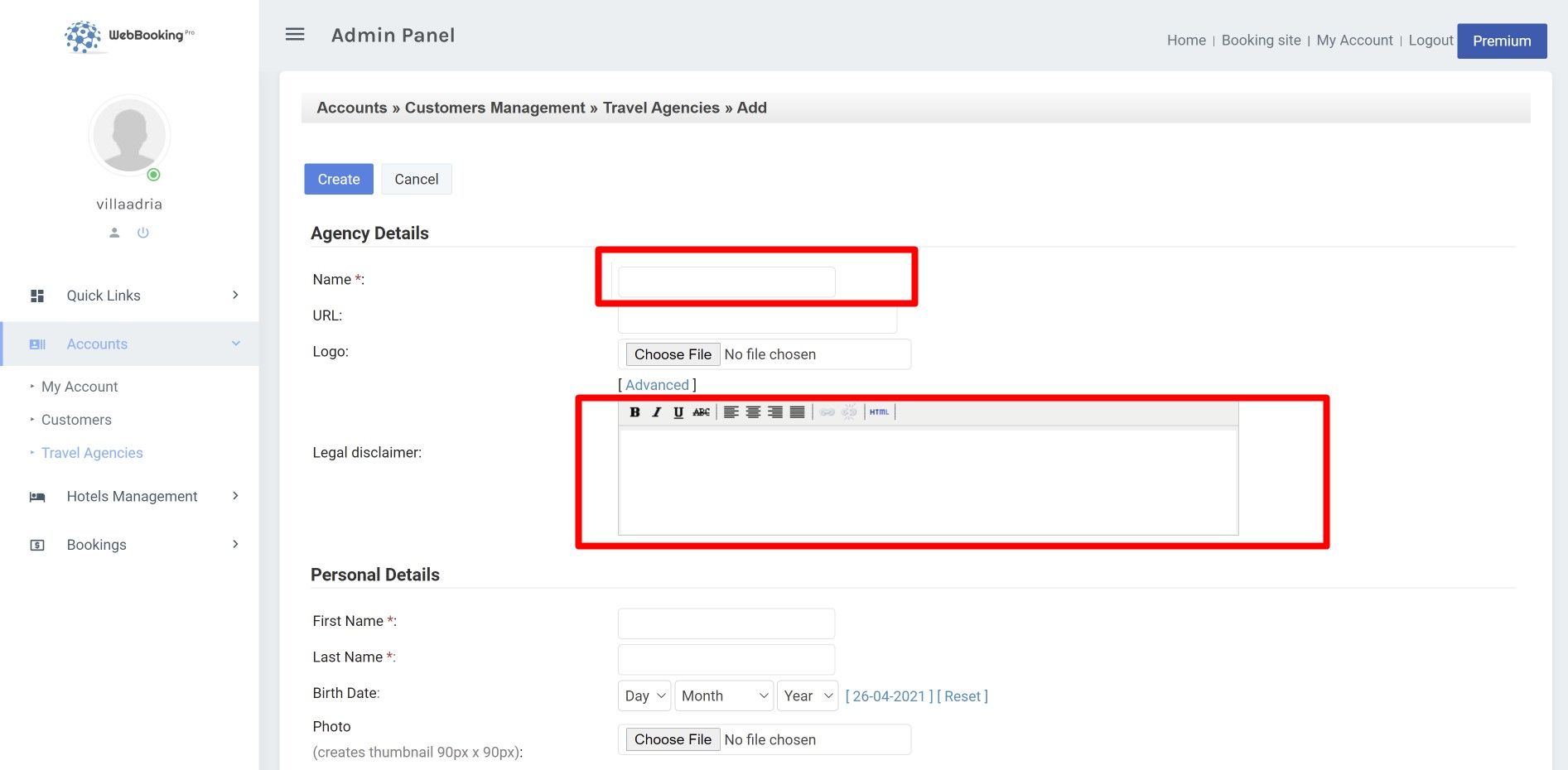The height and width of the screenshot is (770, 1568).
Task: Justify text fully in disclaimer editor
Action: point(797,412)
